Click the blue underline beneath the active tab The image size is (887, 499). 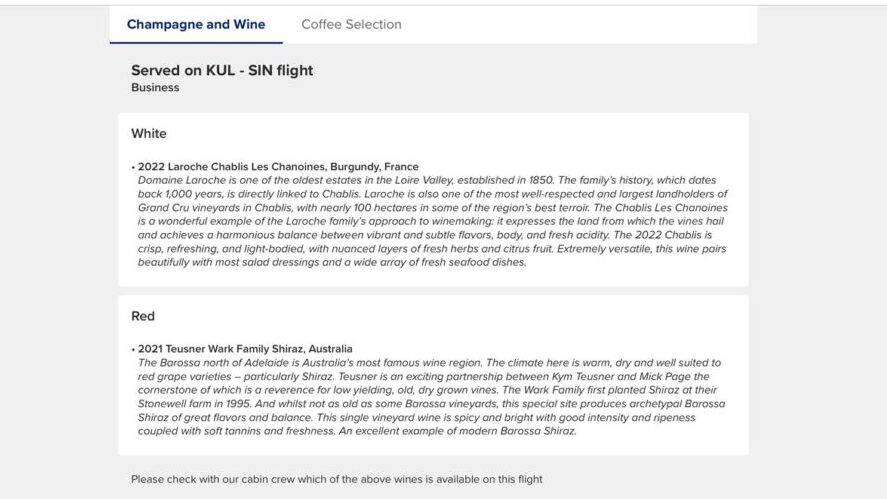pos(196,43)
